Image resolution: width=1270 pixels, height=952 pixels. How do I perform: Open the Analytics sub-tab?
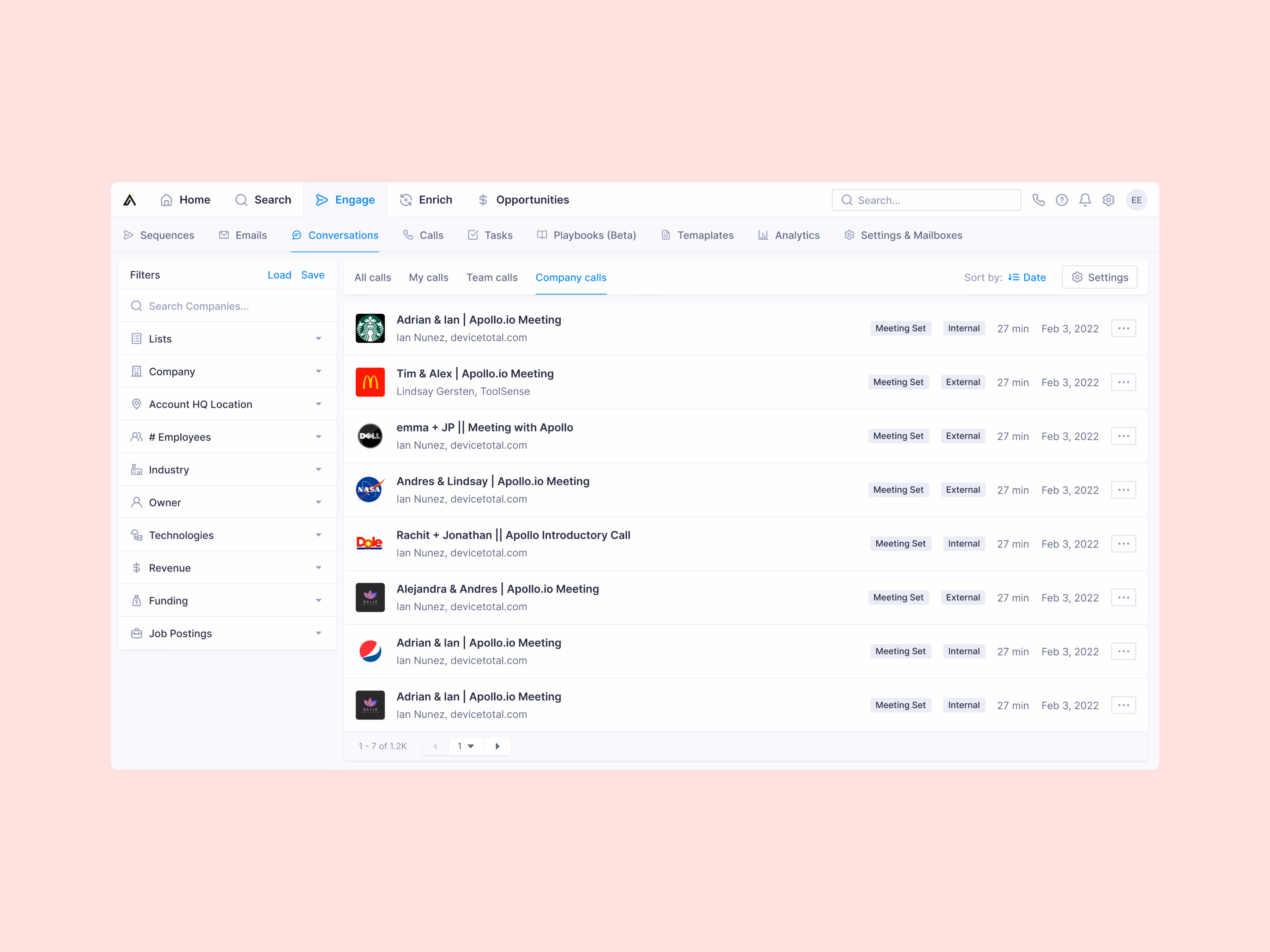click(x=789, y=235)
